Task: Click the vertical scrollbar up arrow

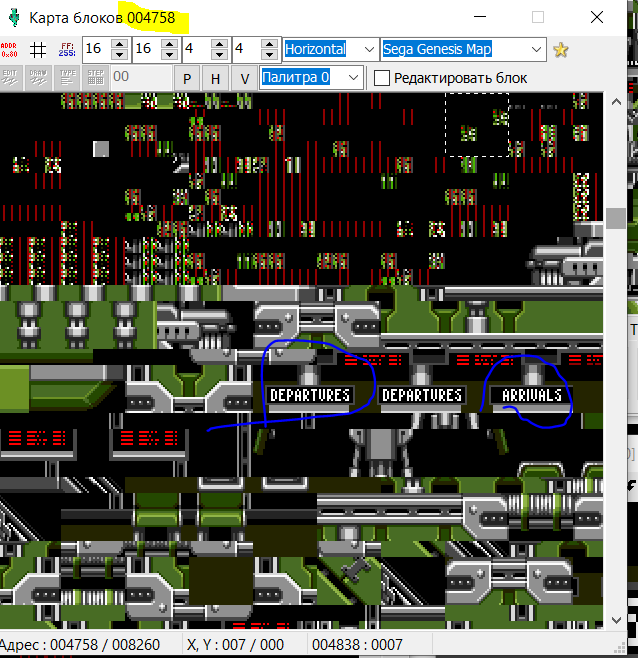Action: click(616, 102)
